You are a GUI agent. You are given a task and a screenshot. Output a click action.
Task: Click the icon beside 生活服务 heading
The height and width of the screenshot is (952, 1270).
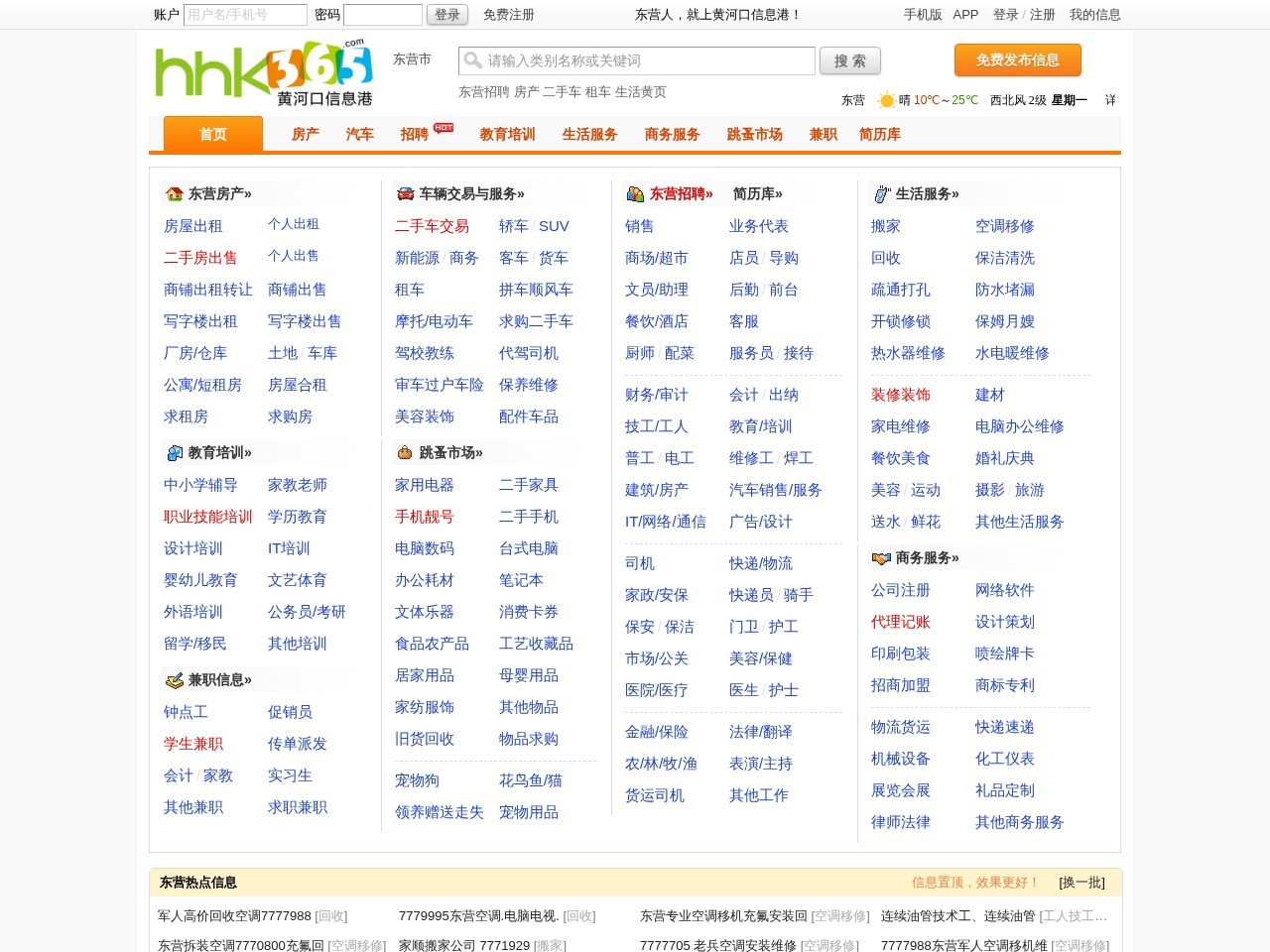(x=881, y=194)
